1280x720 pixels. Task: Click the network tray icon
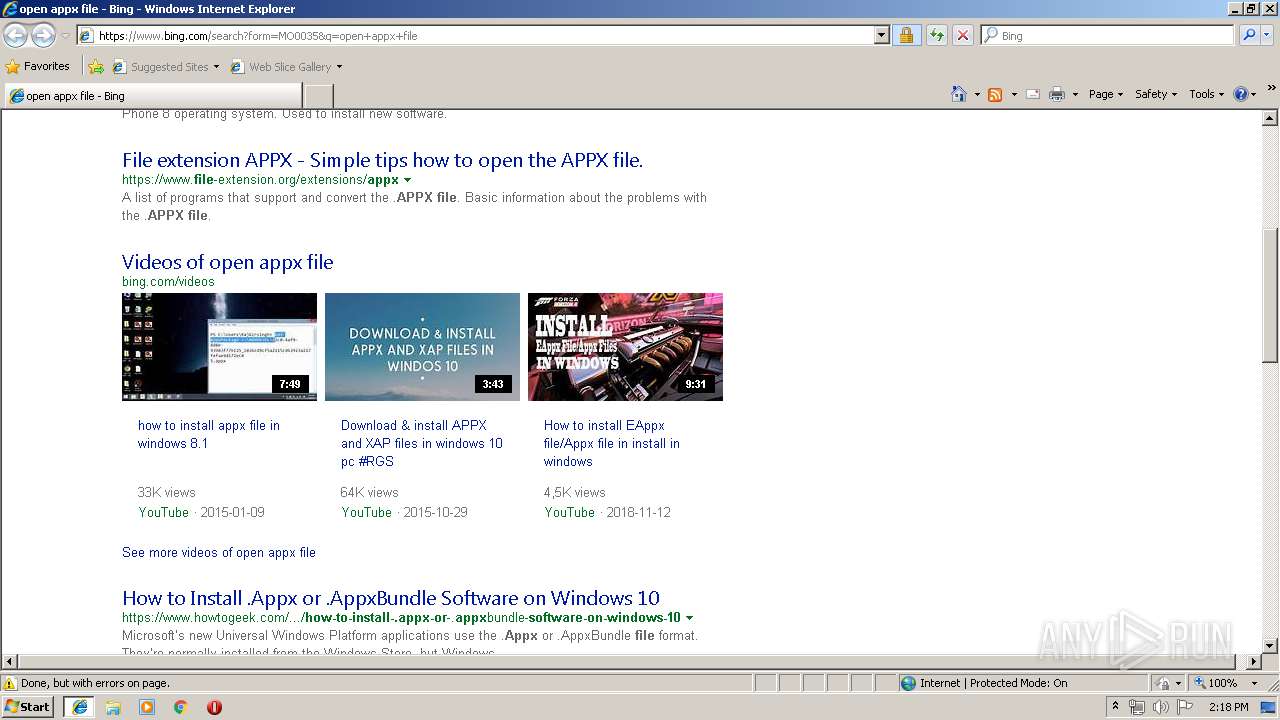(1137, 707)
